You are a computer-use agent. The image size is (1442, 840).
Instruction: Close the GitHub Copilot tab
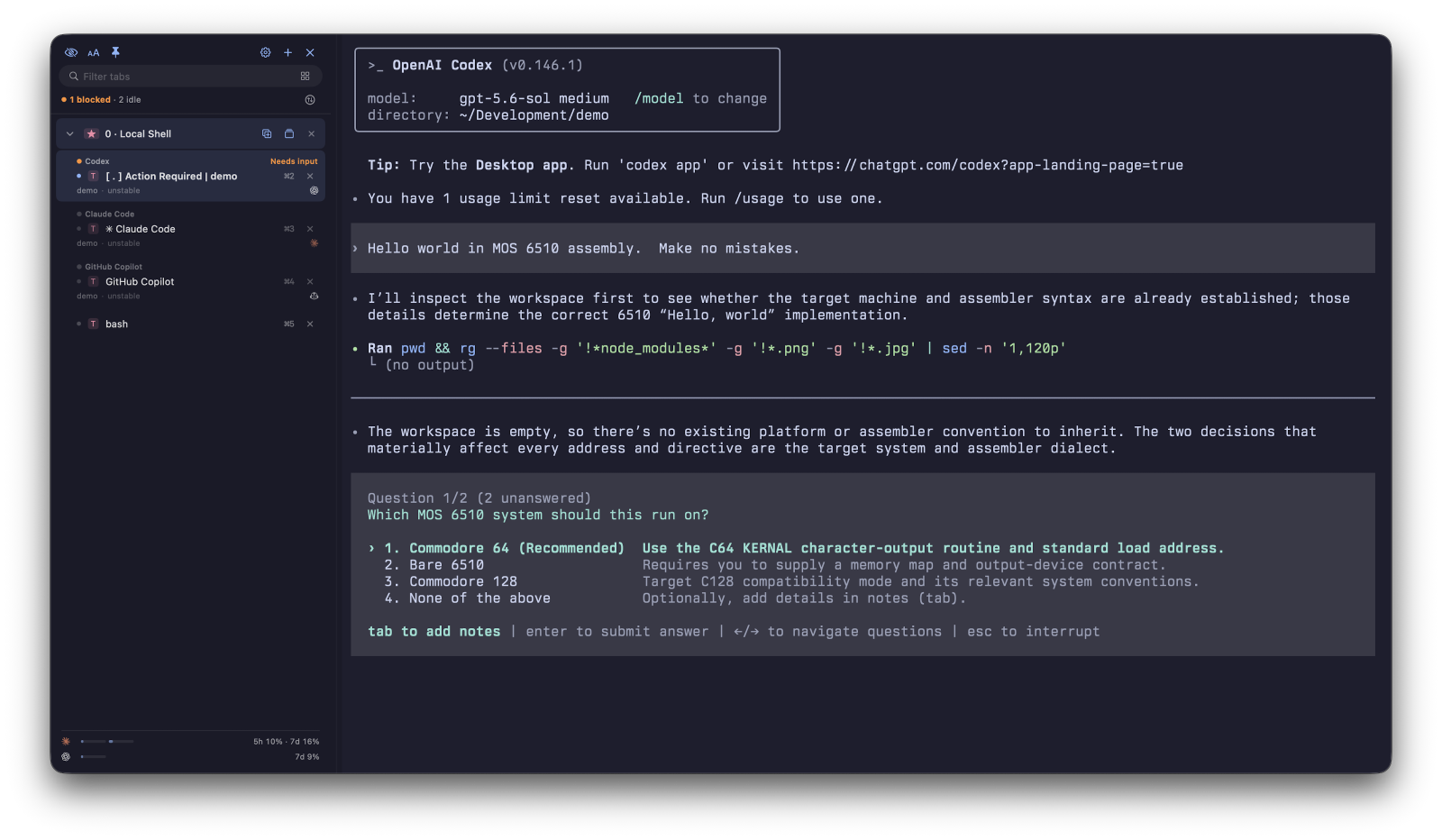pyautogui.click(x=310, y=281)
